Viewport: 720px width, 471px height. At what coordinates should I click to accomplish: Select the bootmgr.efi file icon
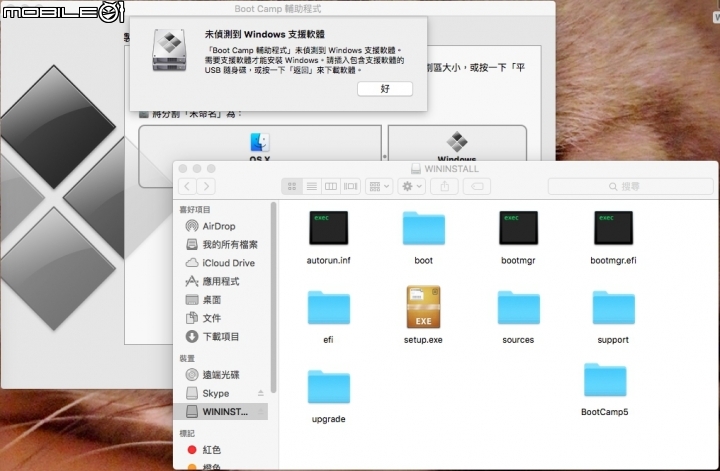(613, 228)
